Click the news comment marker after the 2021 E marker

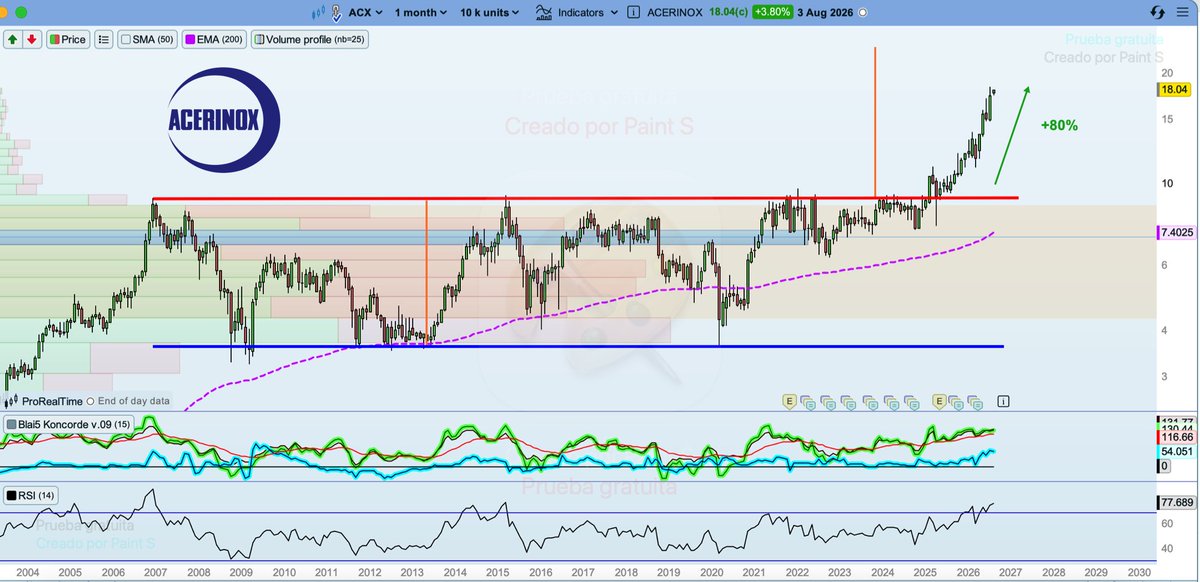click(x=808, y=401)
